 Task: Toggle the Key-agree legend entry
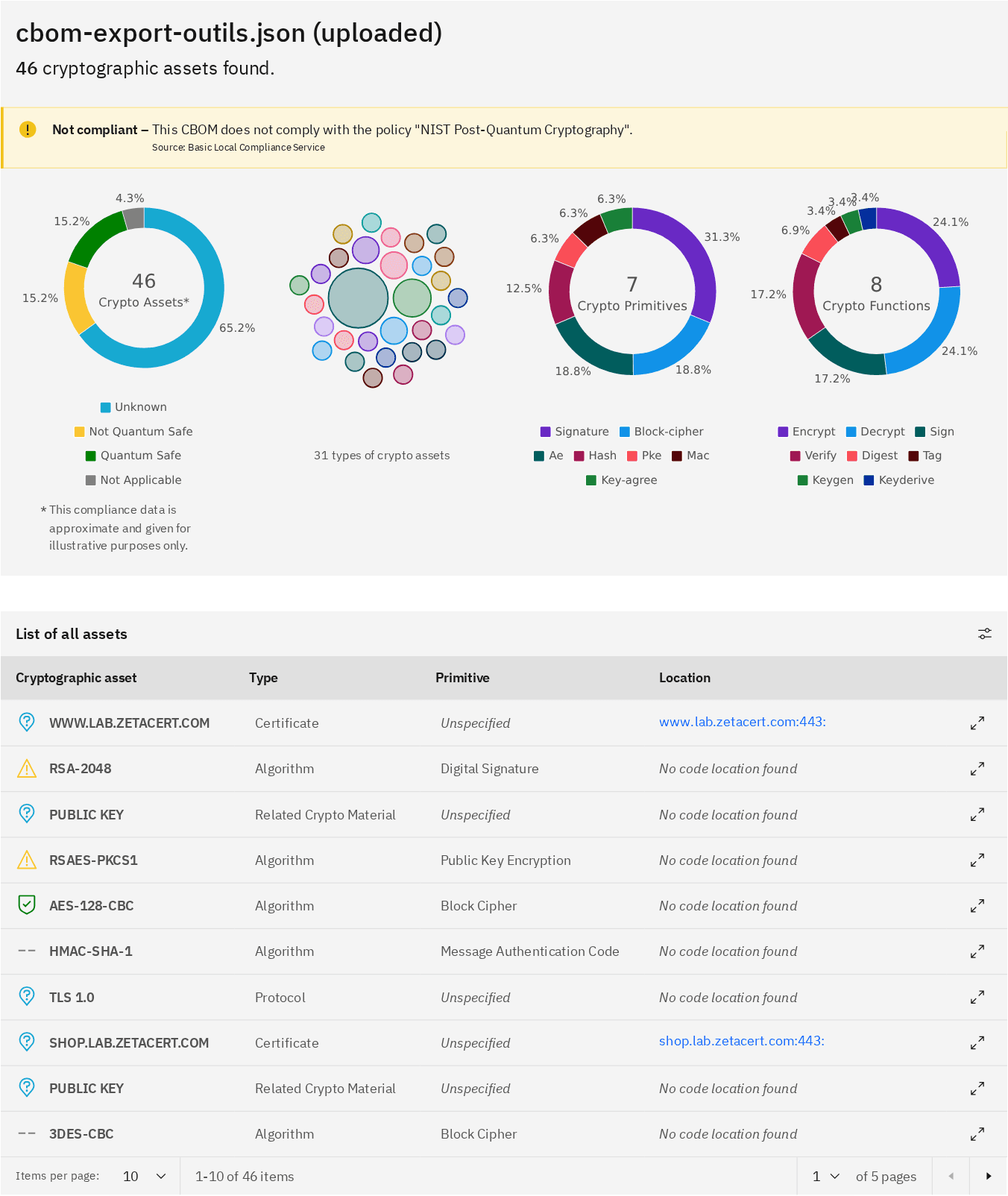pyautogui.click(x=622, y=480)
